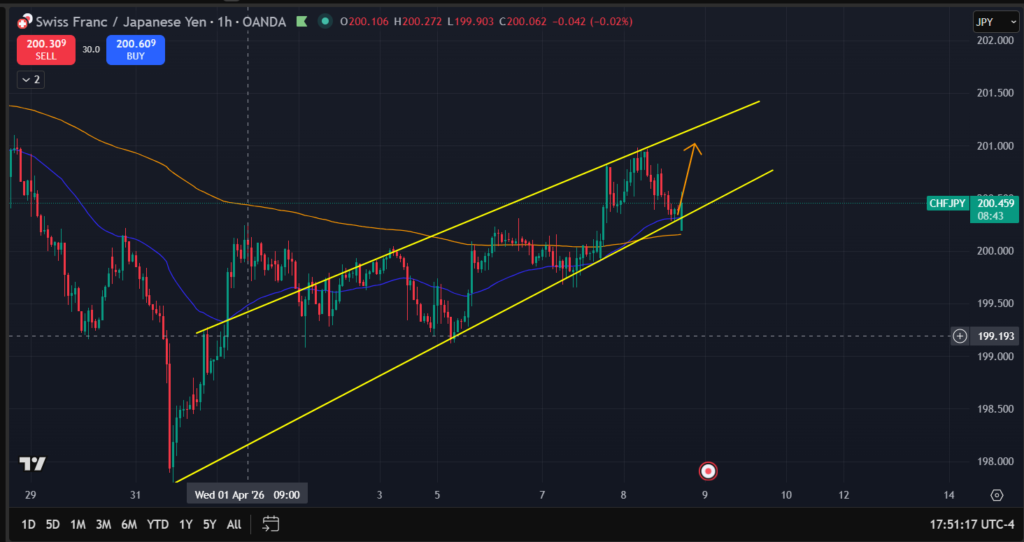Click the CHFJPY price label on the scale
The image size is (1024, 542).
tap(947, 204)
